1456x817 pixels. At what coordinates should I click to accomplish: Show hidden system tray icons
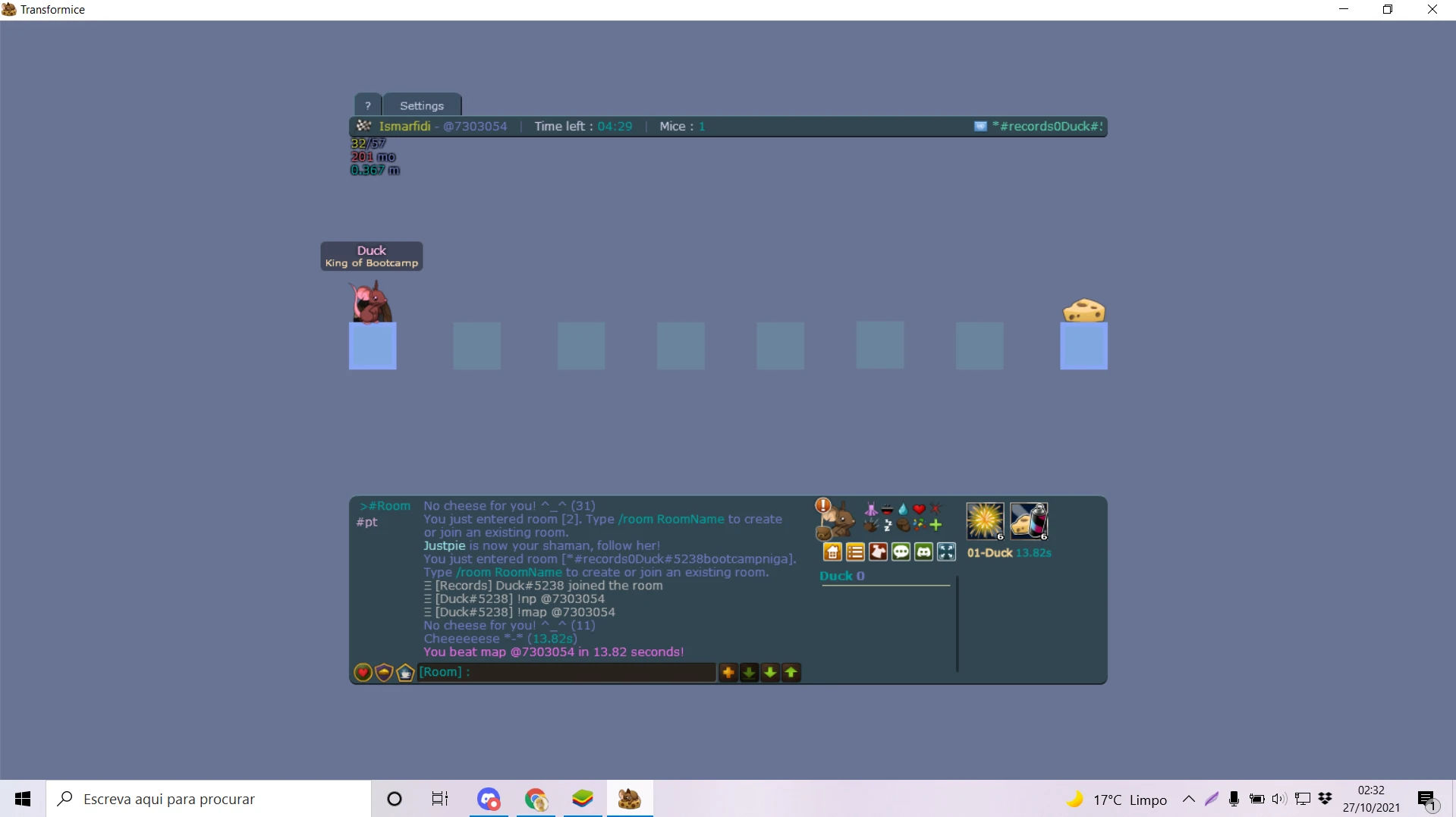coord(1189,799)
